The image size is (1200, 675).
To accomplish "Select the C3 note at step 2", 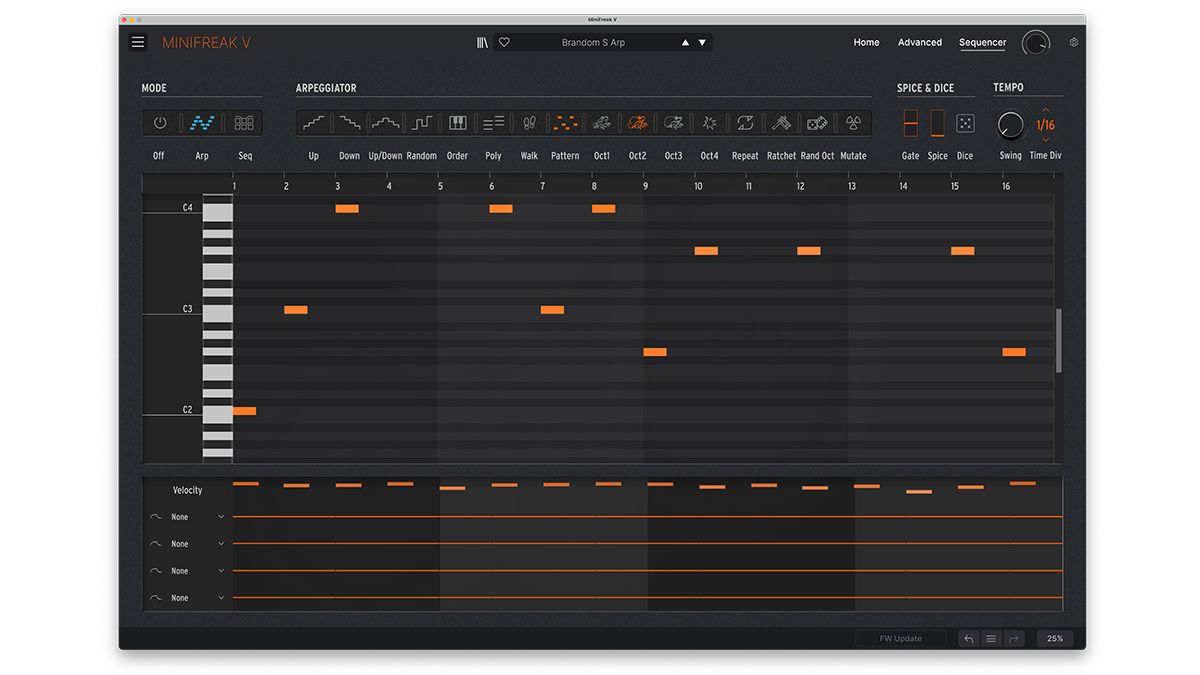I will pos(296,310).
